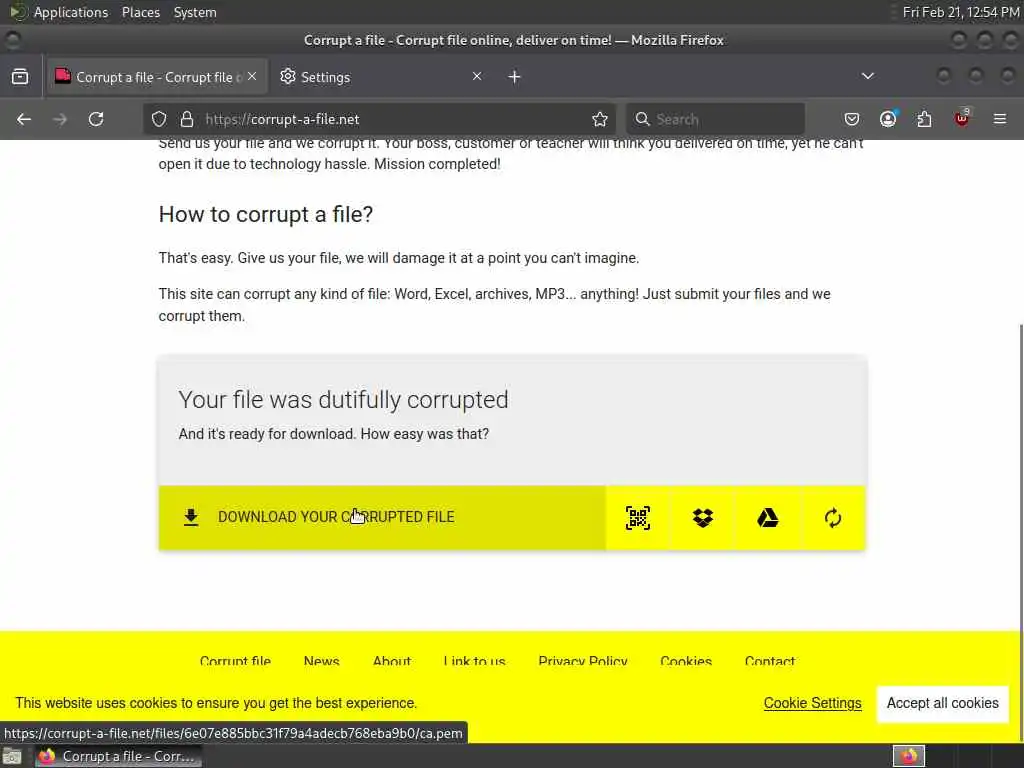The image size is (1024, 768).
Task: Click the site security padlock icon
Action: [187, 119]
